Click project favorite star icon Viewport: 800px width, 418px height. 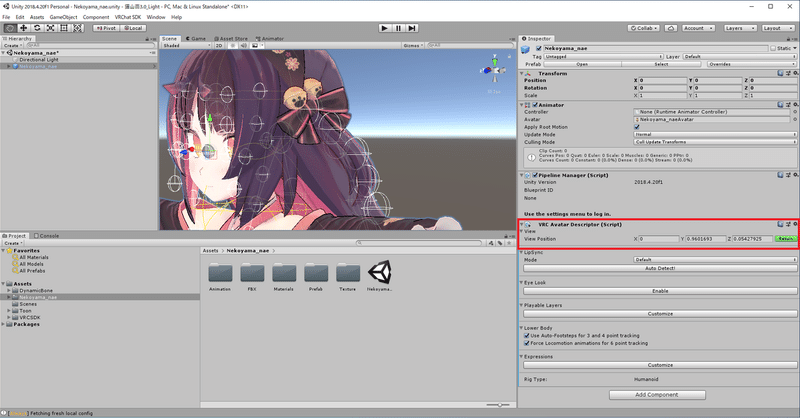(x=509, y=243)
